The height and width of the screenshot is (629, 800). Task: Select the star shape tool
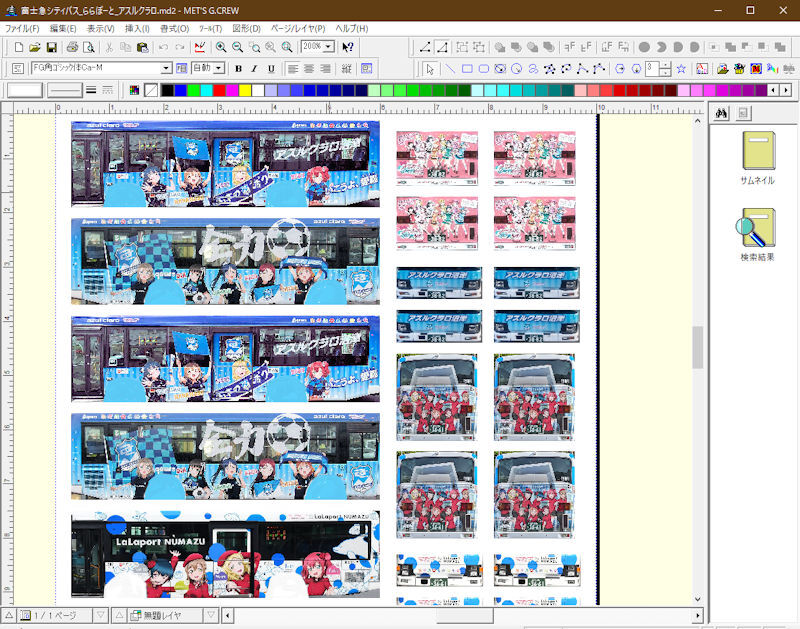(681, 69)
